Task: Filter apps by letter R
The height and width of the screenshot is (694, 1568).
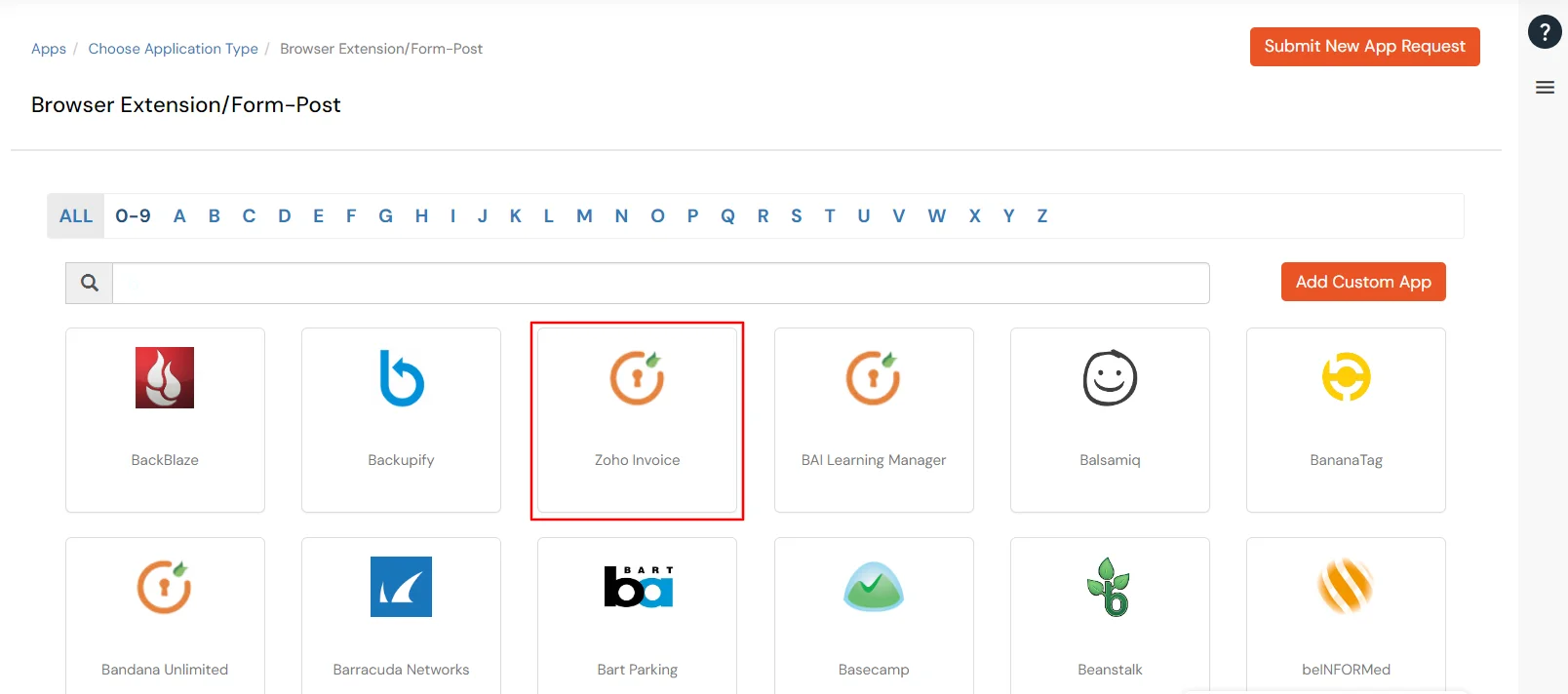Action: click(x=763, y=216)
